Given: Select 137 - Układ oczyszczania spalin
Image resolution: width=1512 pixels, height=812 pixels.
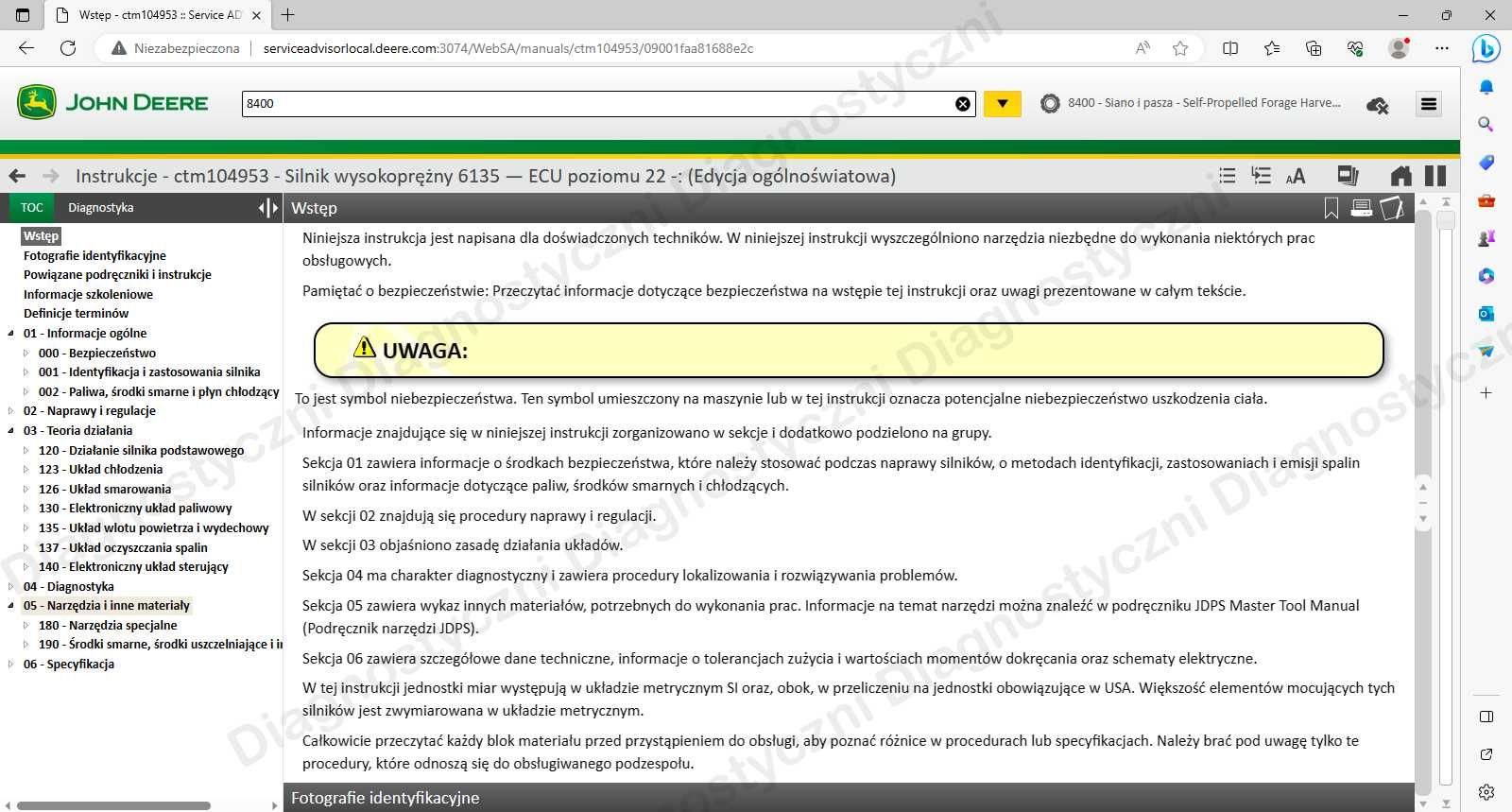Looking at the screenshot, I should pos(123,547).
